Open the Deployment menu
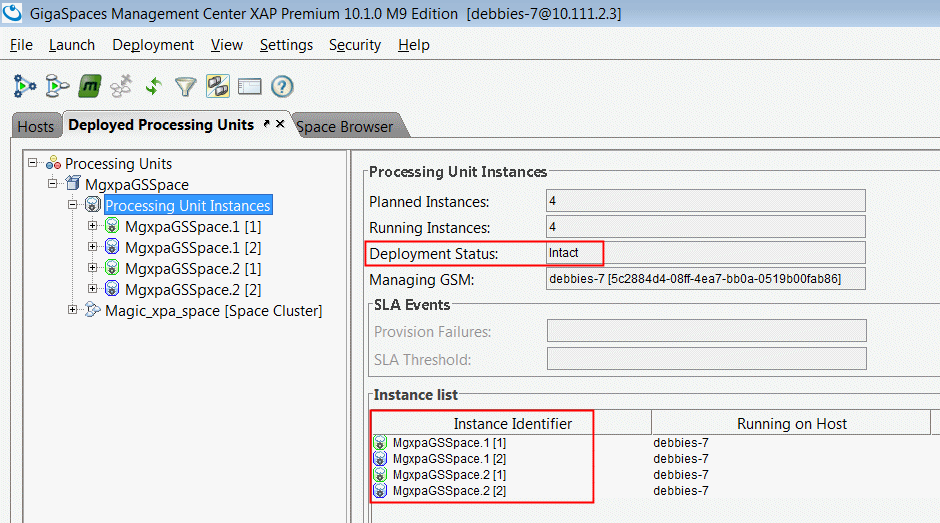 (153, 45)
